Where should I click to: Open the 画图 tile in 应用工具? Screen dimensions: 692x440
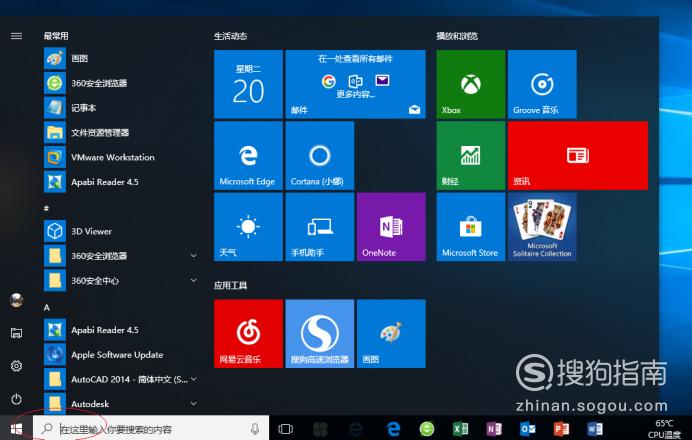click(391, 334)
